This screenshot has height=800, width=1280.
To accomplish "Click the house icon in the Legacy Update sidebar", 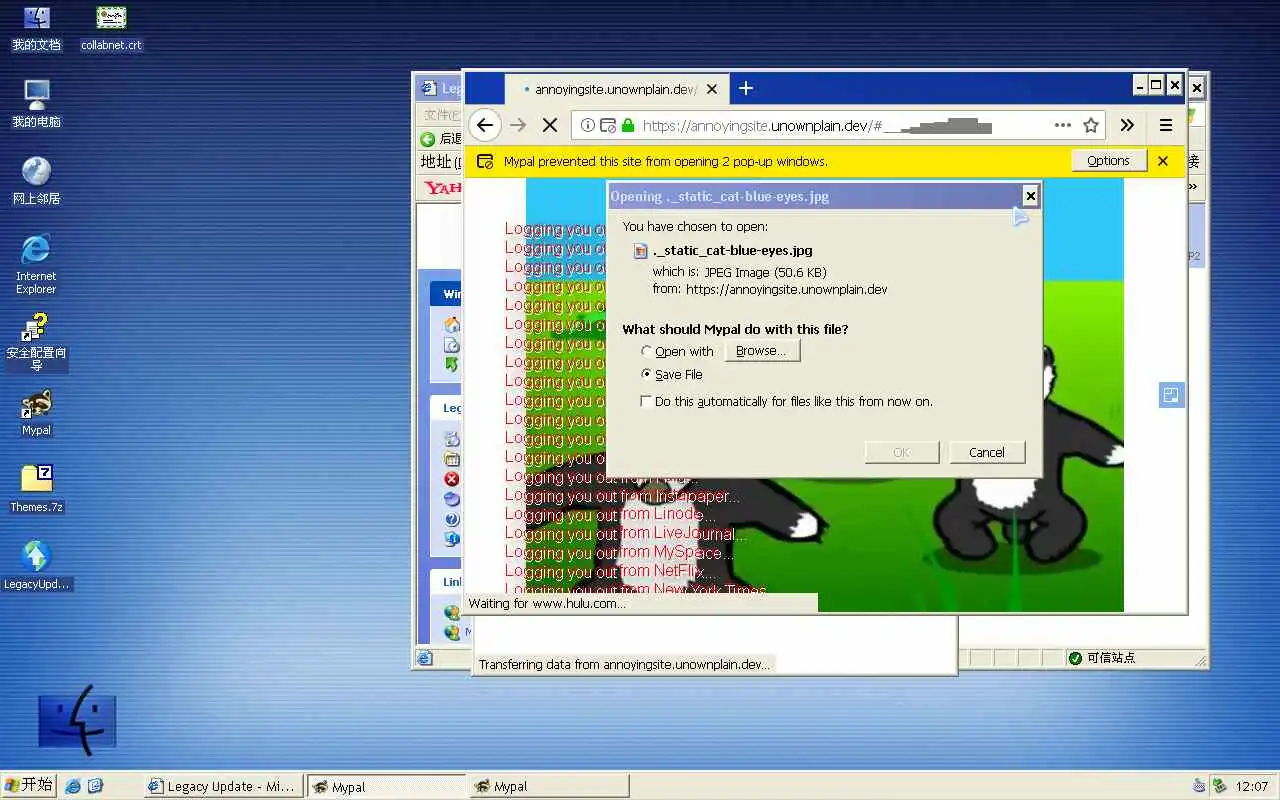I will click(x=452, y=325).
